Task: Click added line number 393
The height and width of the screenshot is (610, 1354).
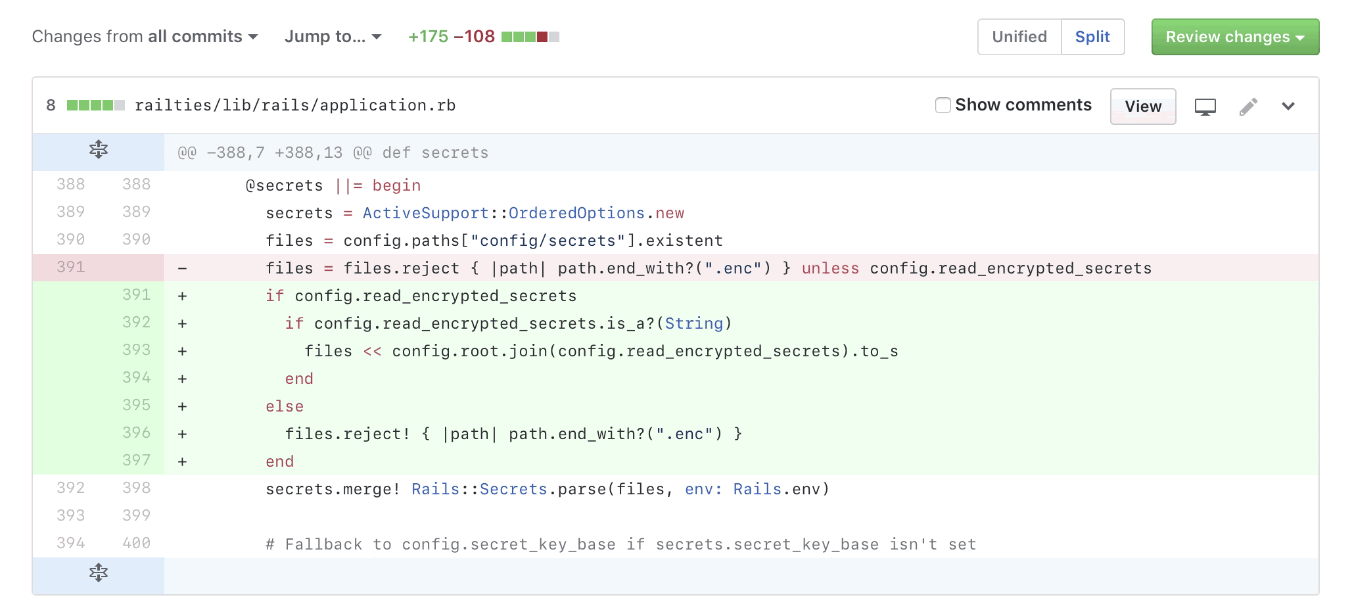Action: [x=136, y=350]
